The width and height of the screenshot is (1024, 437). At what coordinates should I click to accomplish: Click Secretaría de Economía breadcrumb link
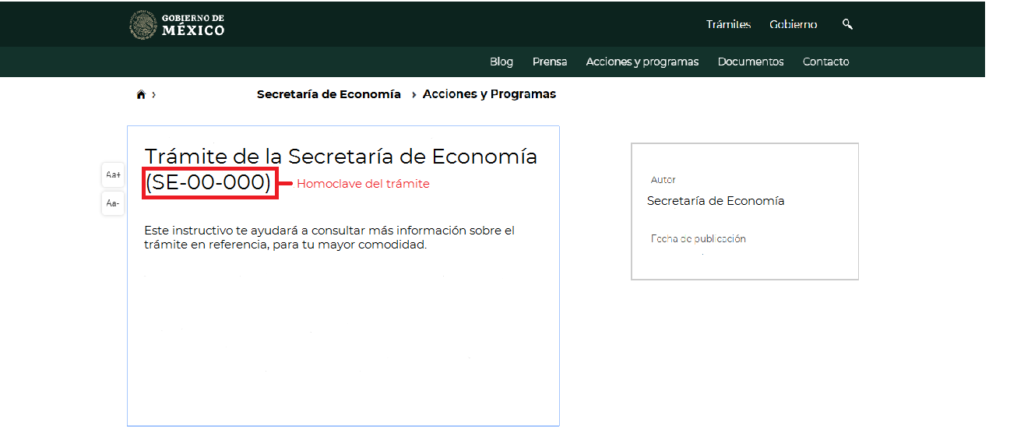(329, 94)
